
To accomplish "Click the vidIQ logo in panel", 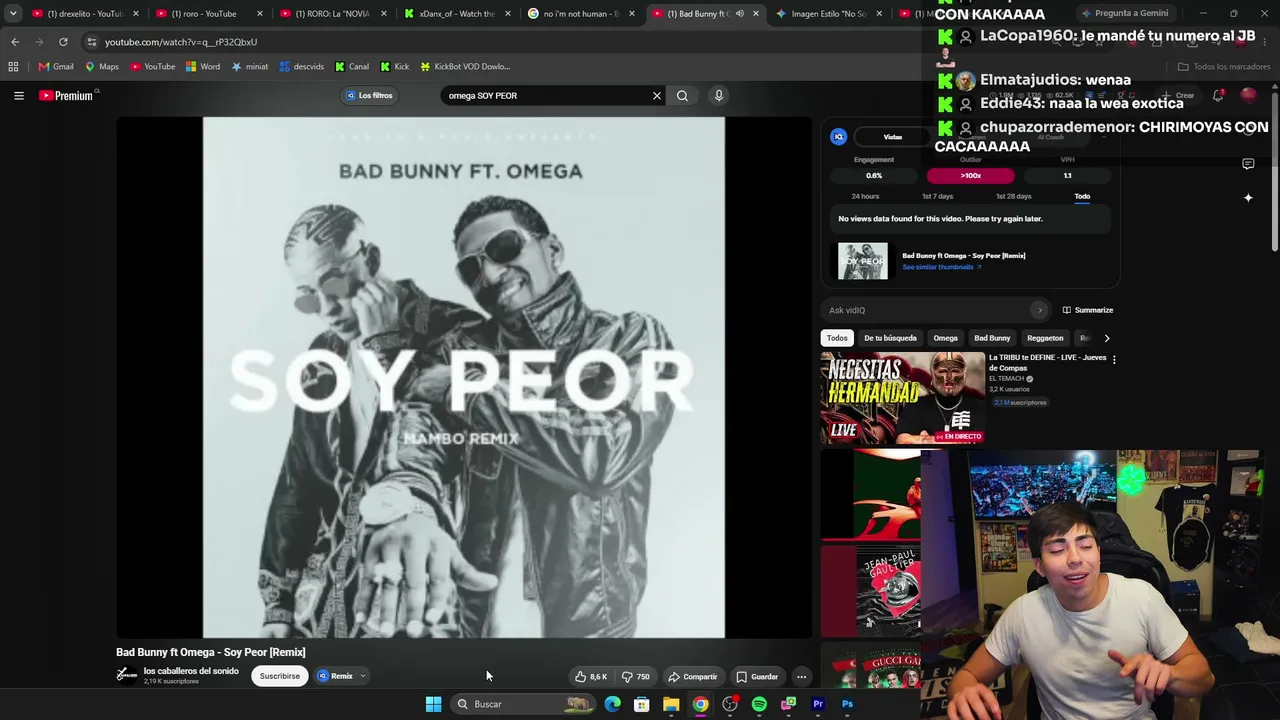I will [839, 137].
